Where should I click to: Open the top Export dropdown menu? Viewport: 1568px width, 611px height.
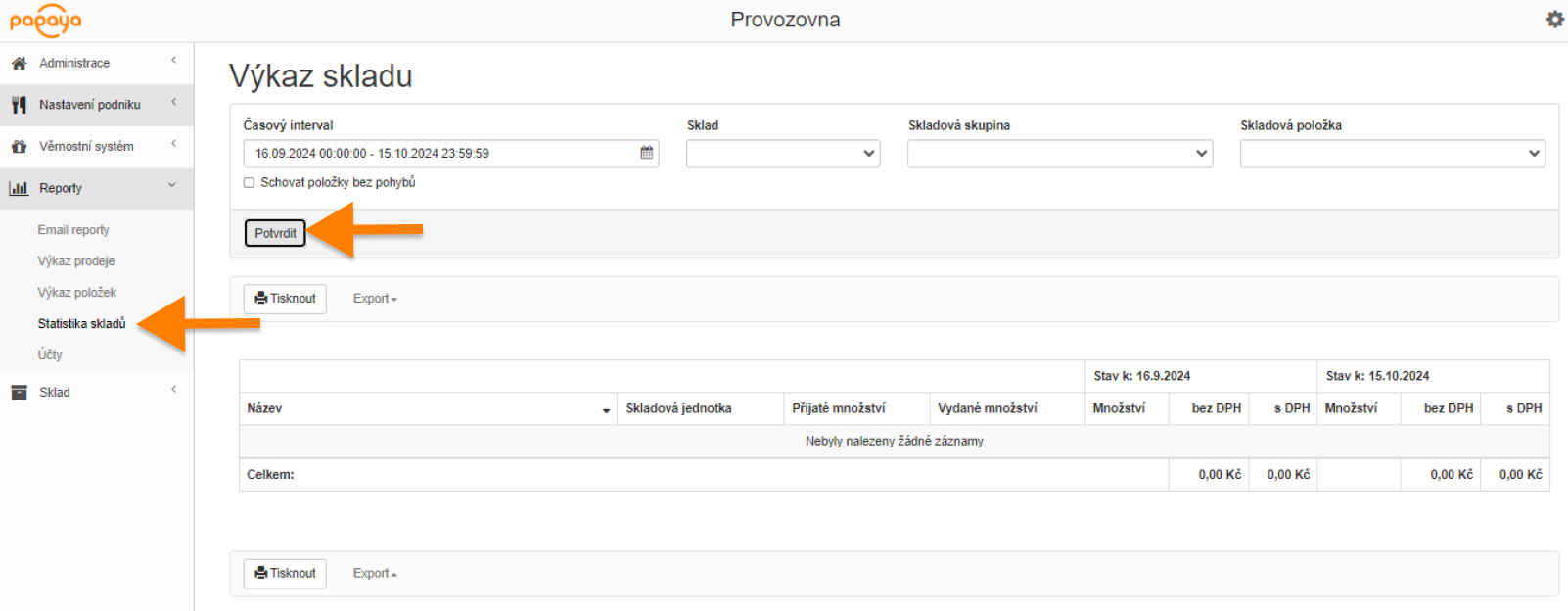point(375,299)
